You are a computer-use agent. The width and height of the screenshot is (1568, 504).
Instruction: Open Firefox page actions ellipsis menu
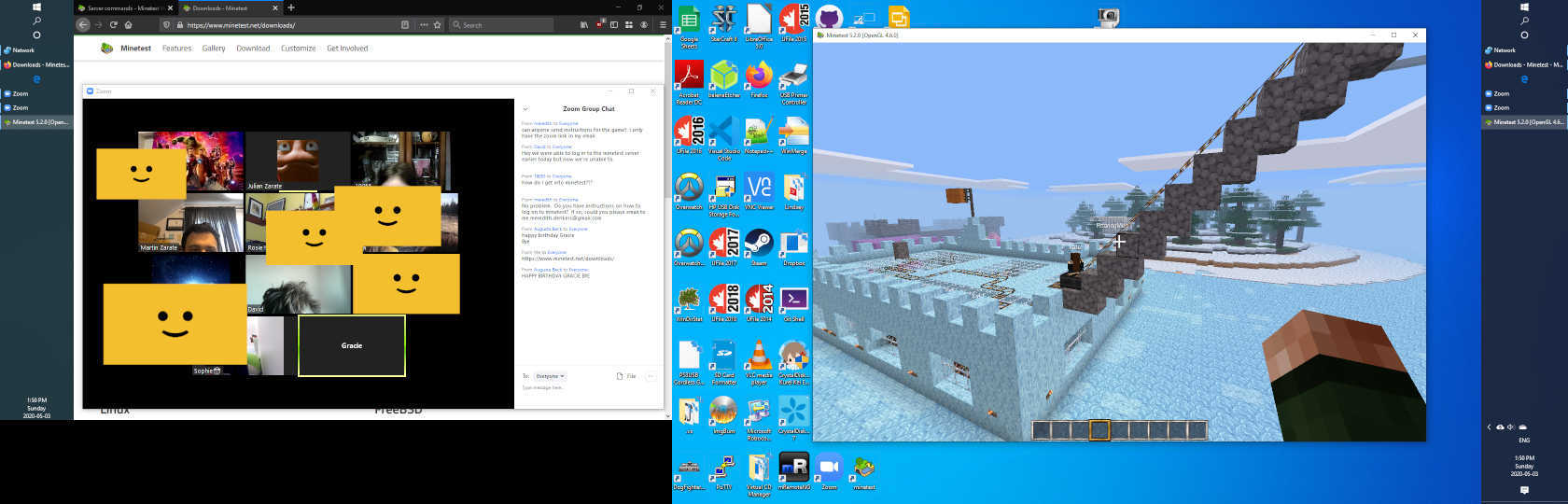[x=424, y=25]
